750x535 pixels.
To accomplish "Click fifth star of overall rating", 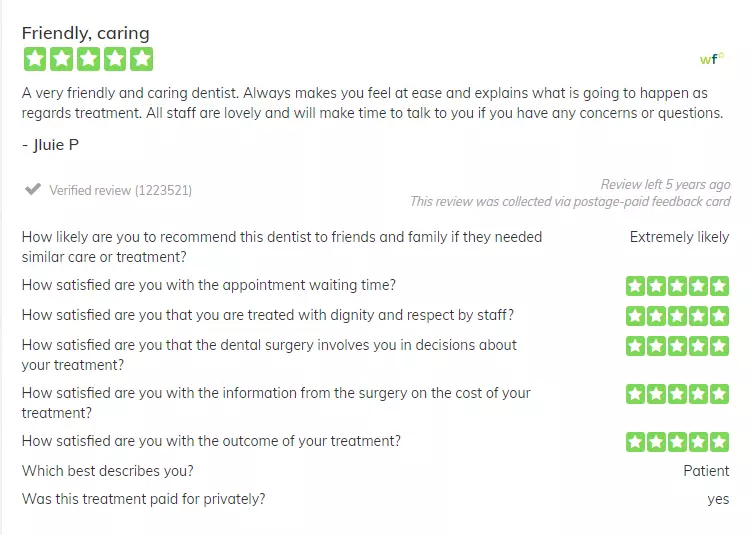I will pos(142,59).
